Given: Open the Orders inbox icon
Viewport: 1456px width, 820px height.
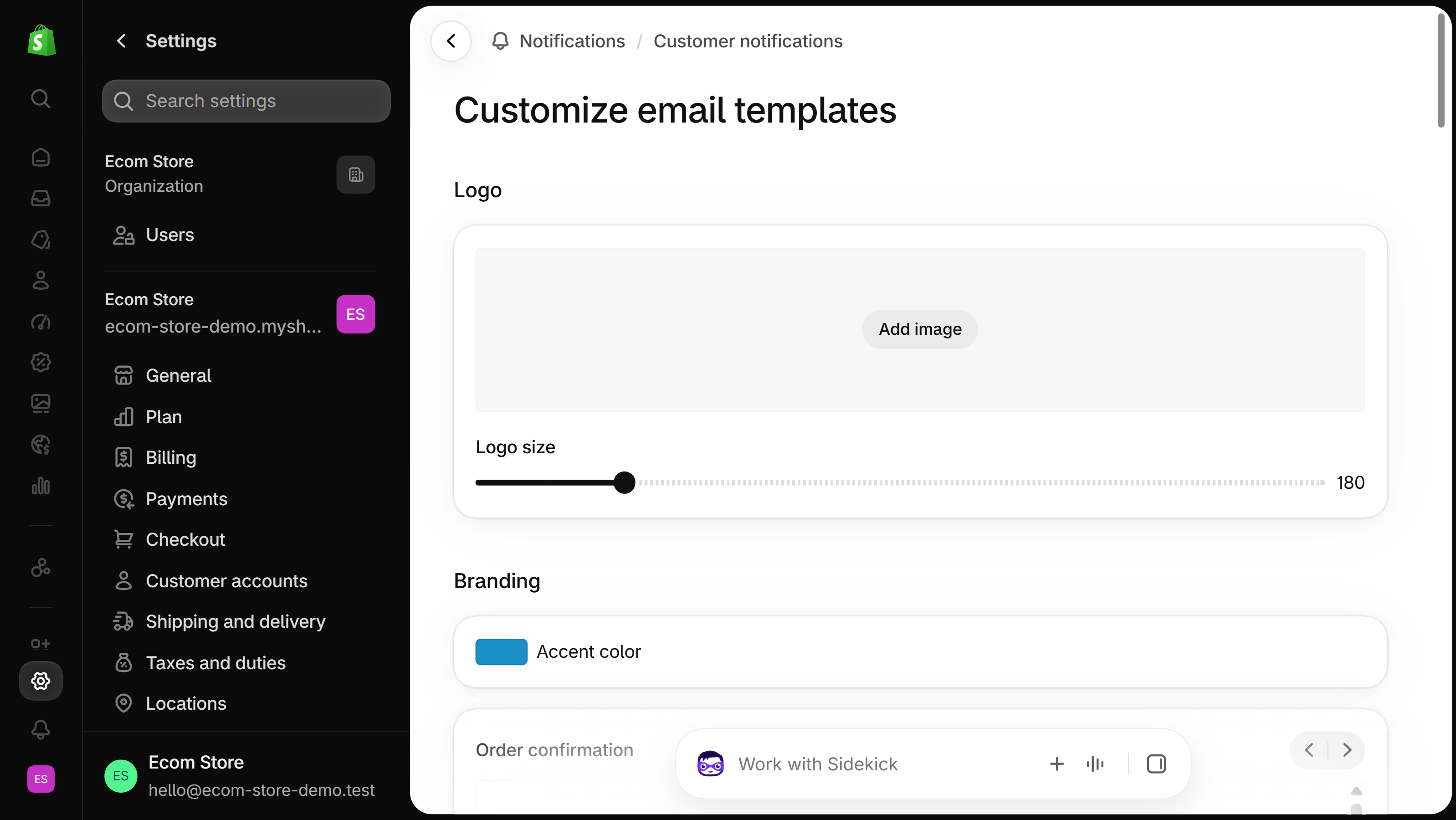Looking at the screenshot, I should point(41,198).
